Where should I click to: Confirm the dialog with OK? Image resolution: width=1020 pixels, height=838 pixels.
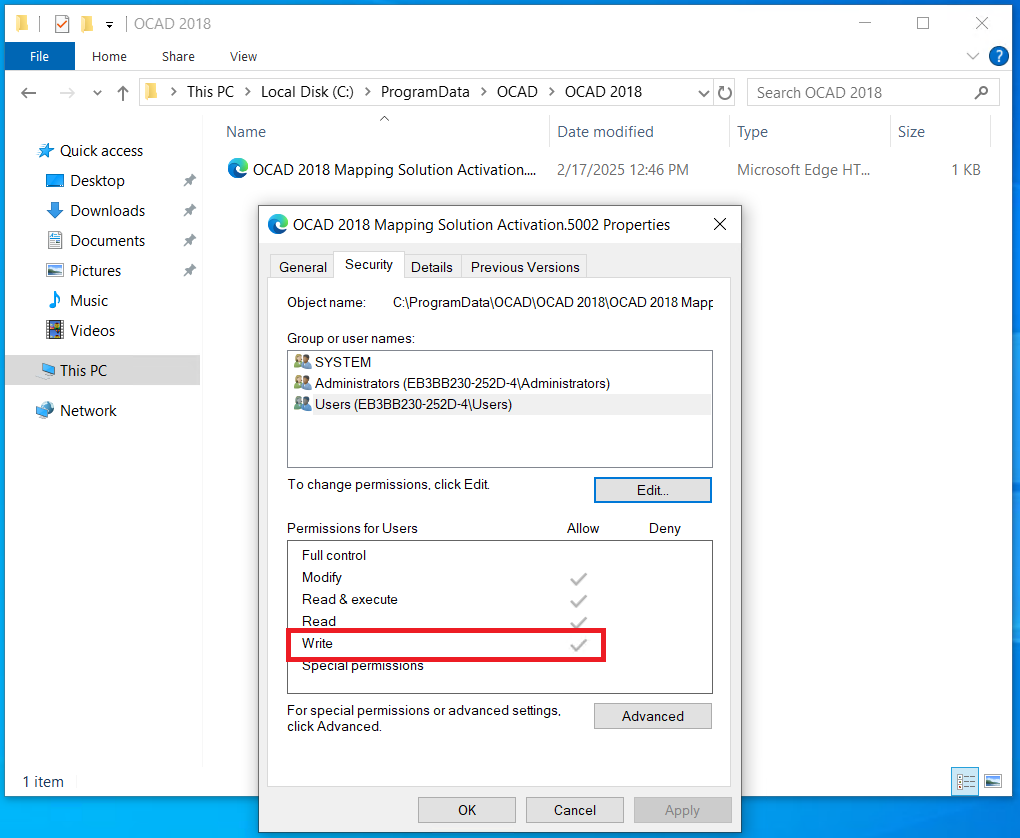[x=466, y=810]
